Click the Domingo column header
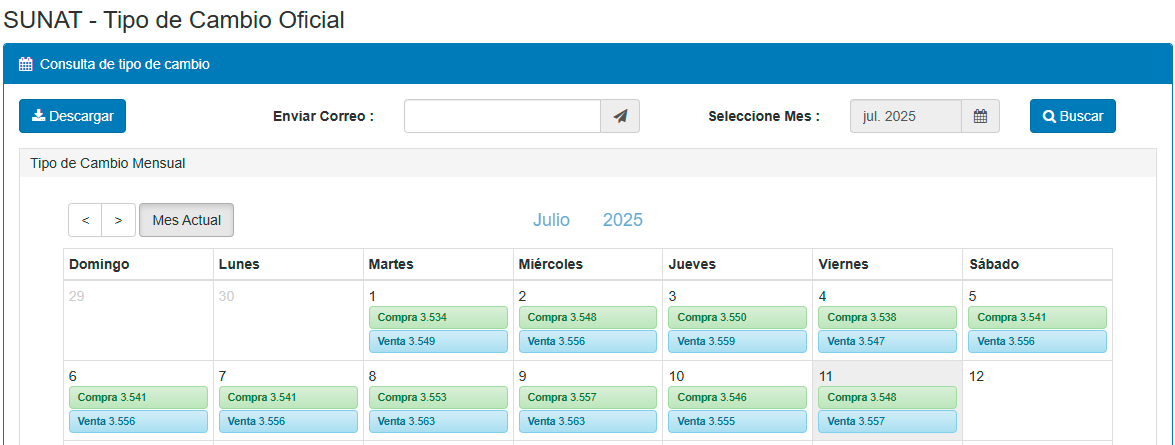This screenshot has width=1175, height=445. [x=138, y=264]
